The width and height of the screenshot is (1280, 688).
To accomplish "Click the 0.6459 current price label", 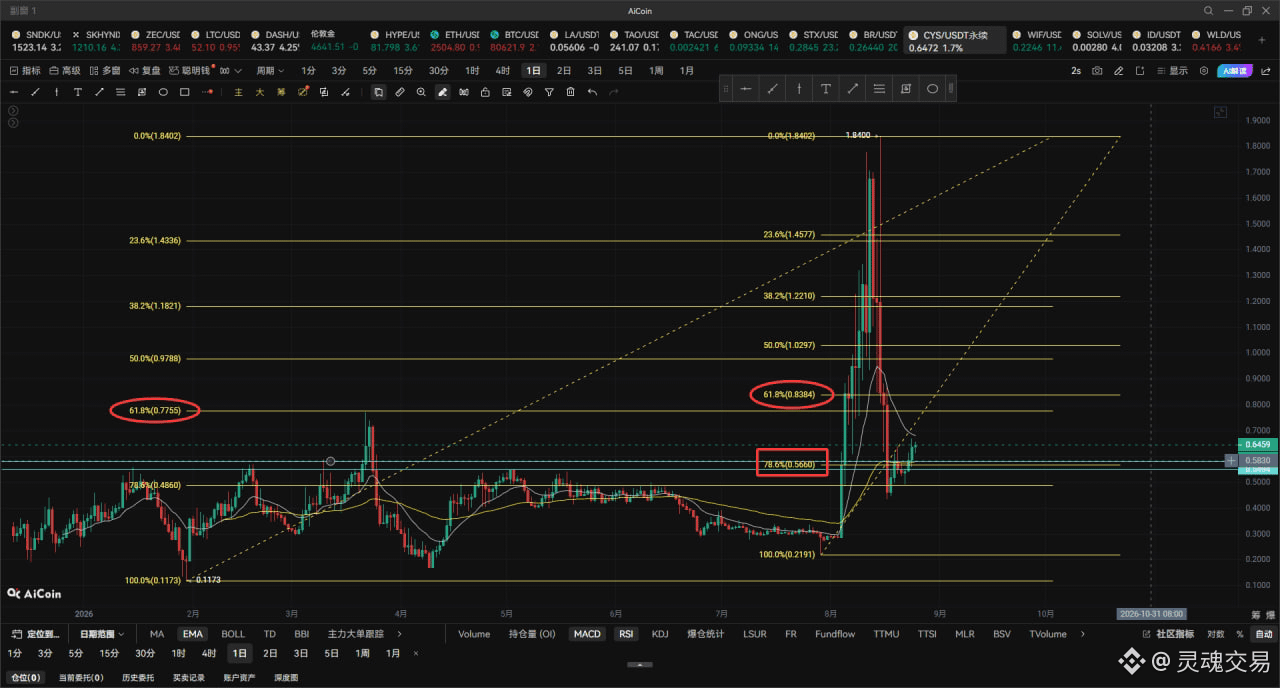I will point(1257,443).
